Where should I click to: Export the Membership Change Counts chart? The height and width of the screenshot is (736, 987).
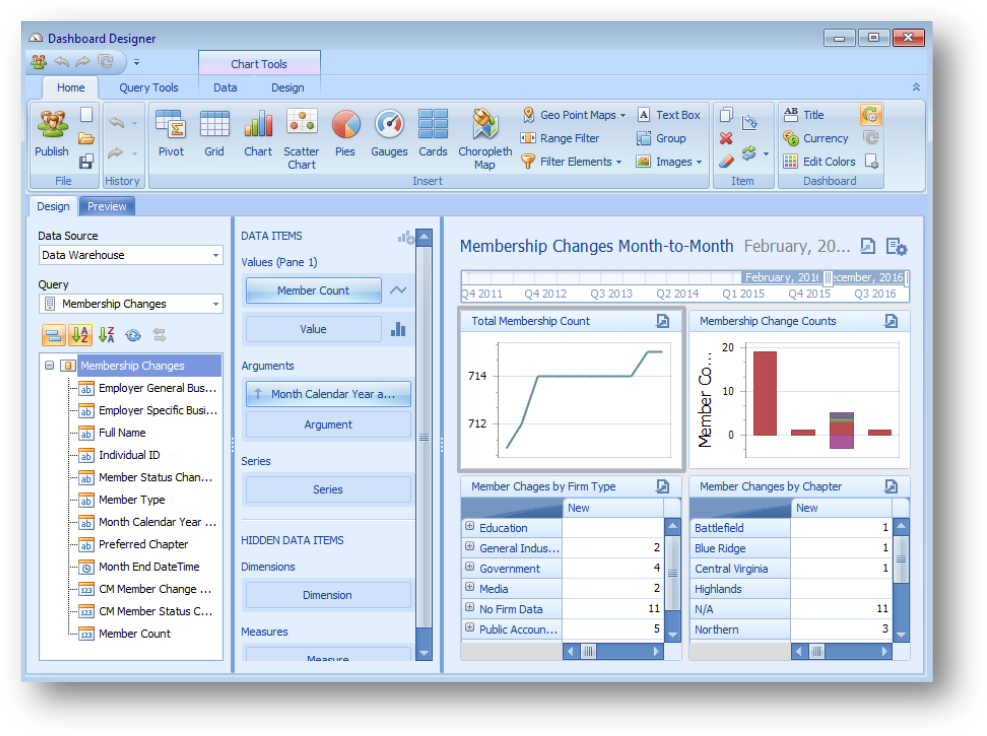coord(891,321)
